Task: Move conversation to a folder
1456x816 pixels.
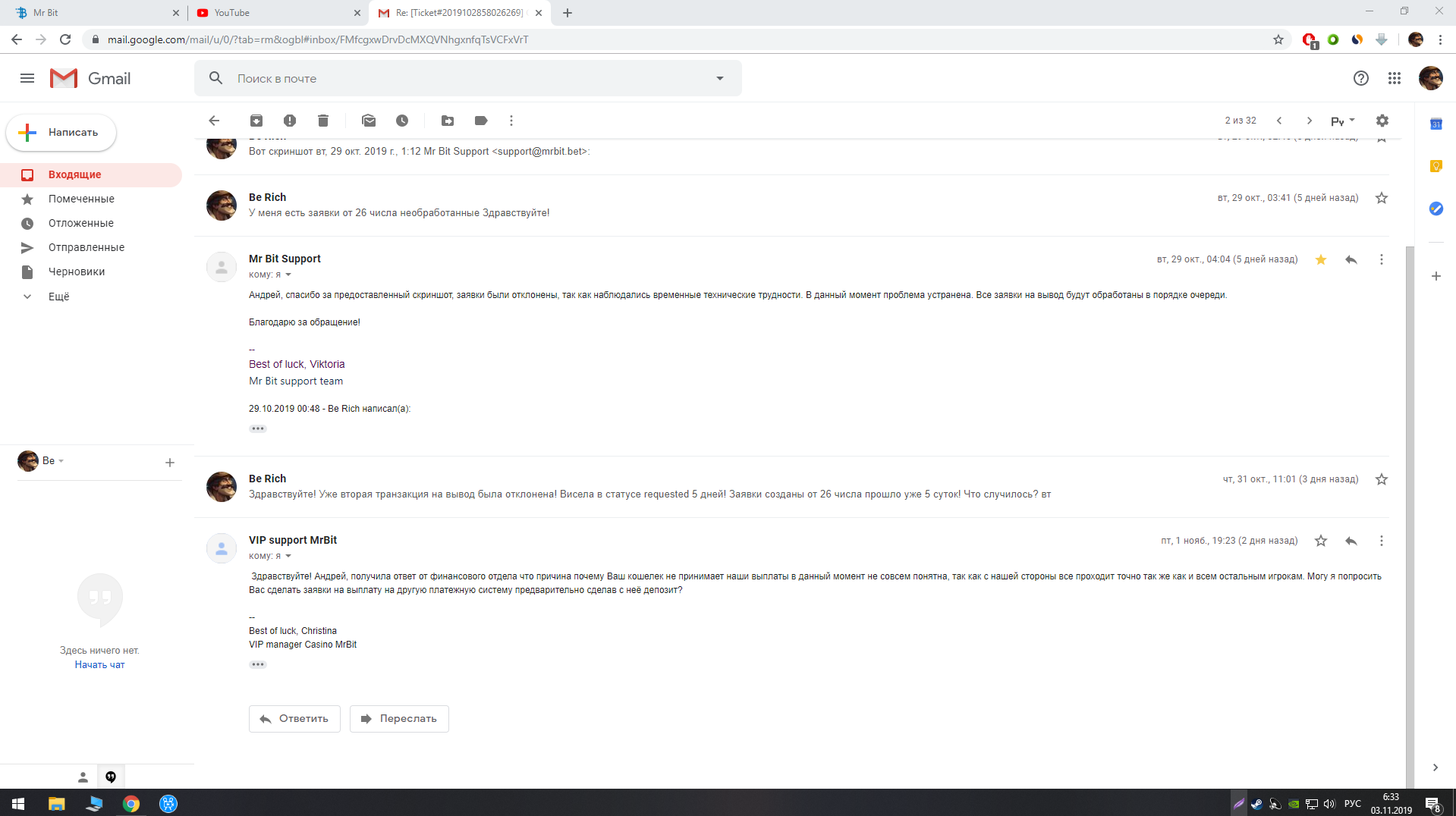Action: pos(448,121)
